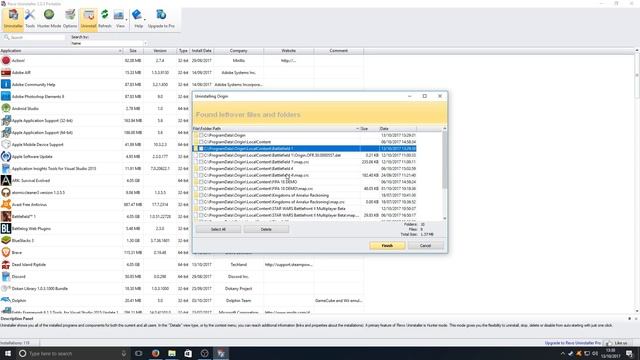Open Task View from the taskbar
The width and height of the screenshot is (640, 360).
point(139,353)
